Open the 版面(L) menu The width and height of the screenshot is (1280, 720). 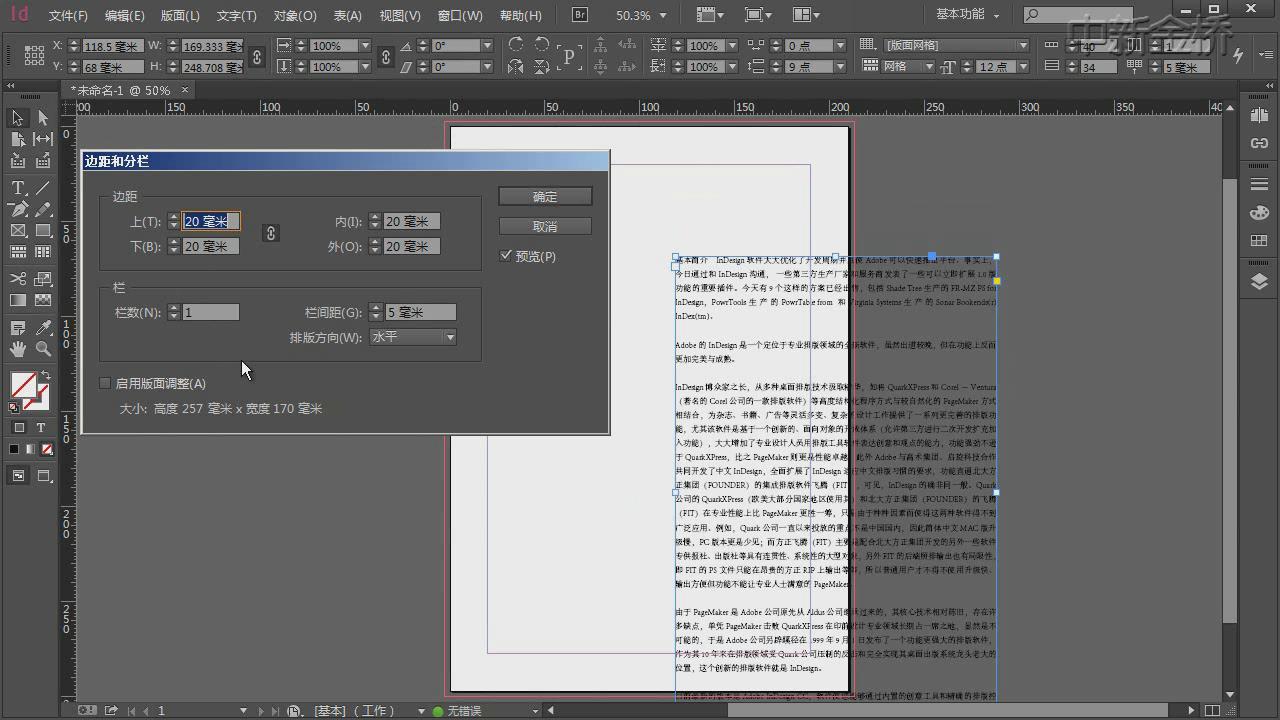coord(180,16)
